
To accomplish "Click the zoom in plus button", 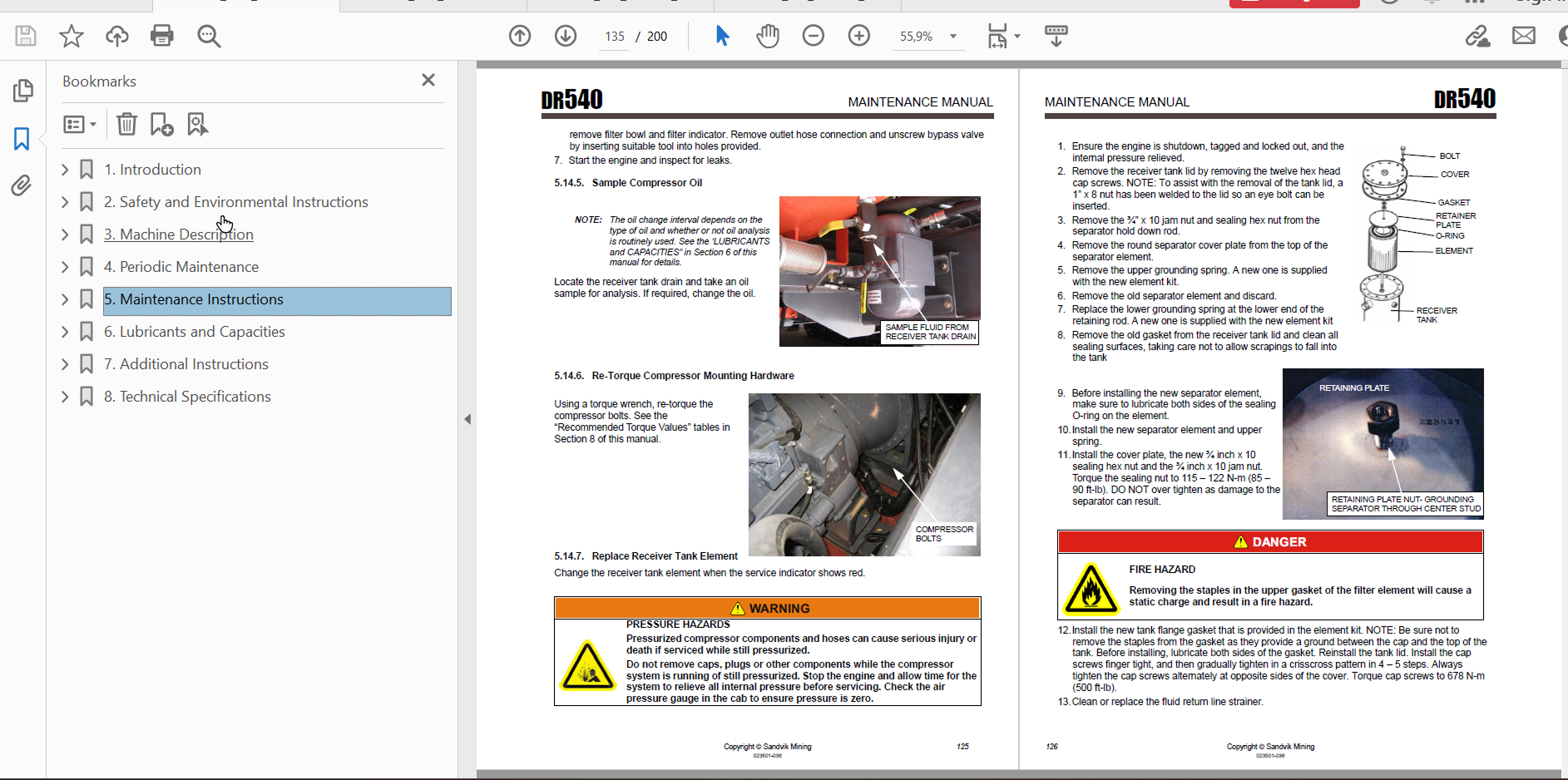I will coord(859,36).
